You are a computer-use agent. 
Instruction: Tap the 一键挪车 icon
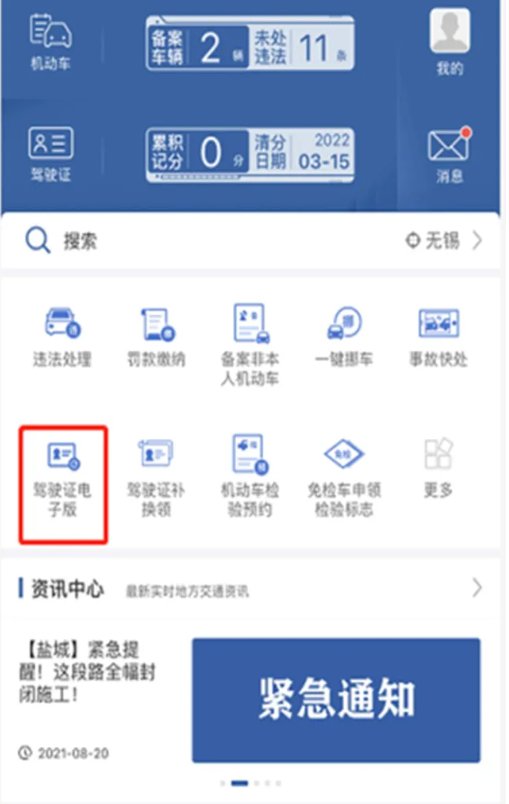point(344,337)
